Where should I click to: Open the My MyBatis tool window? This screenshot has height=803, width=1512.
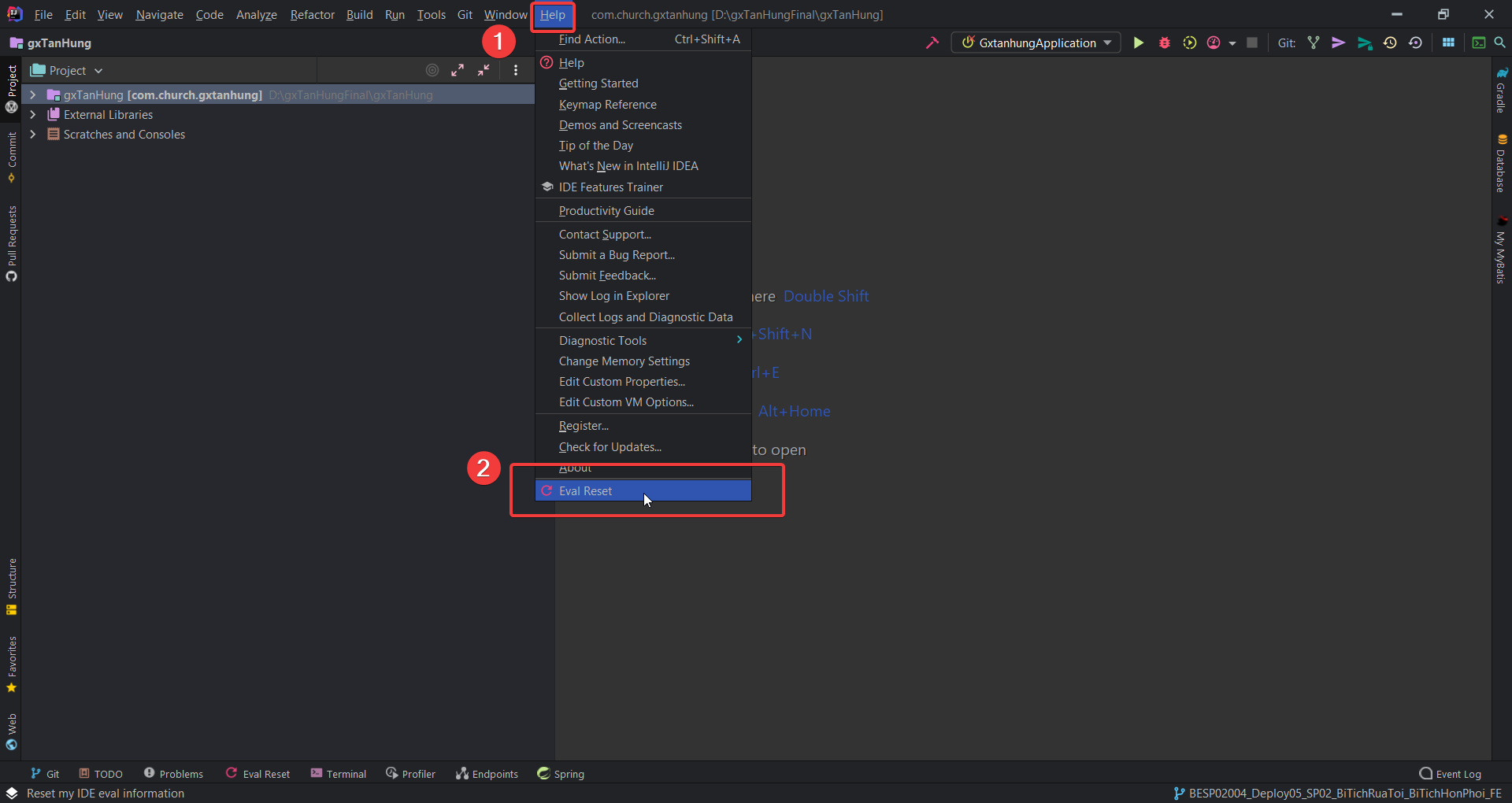[x=1502, y=250]
